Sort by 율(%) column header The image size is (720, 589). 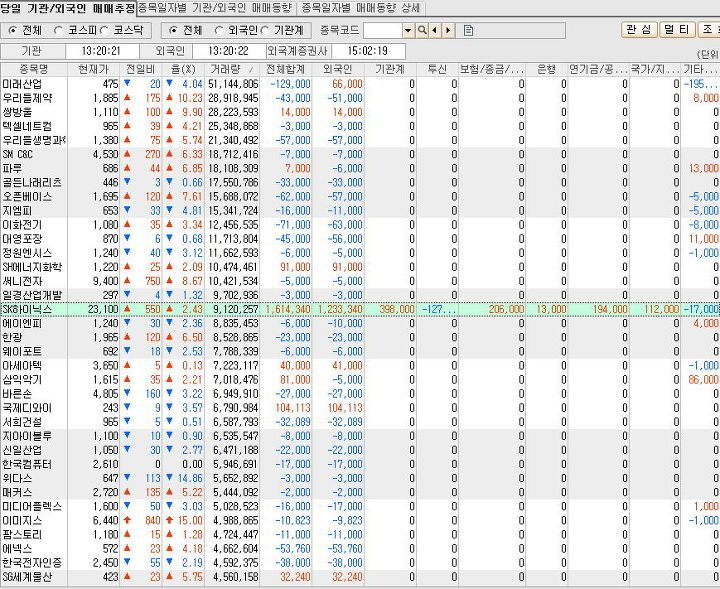pos(183,69)
